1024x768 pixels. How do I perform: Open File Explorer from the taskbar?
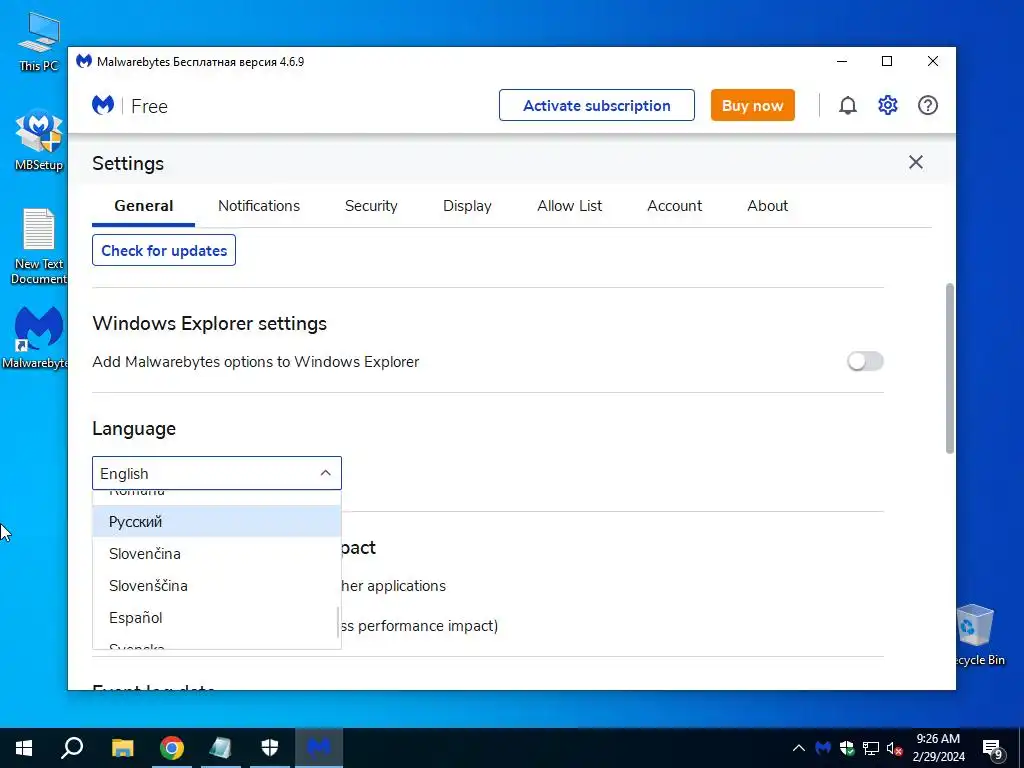(x=122, y=748)
